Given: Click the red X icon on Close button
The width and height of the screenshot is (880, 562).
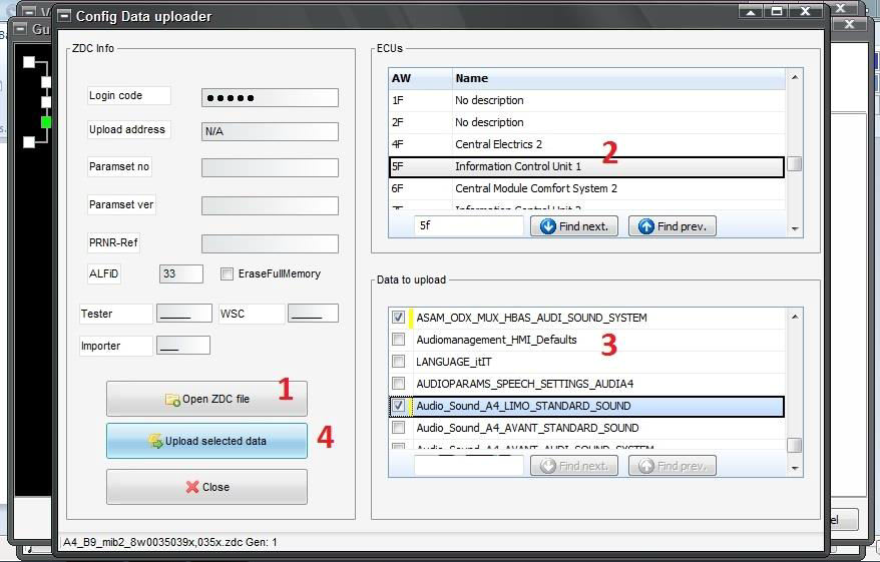Looking at the screenshot, I should coord(192,487).
